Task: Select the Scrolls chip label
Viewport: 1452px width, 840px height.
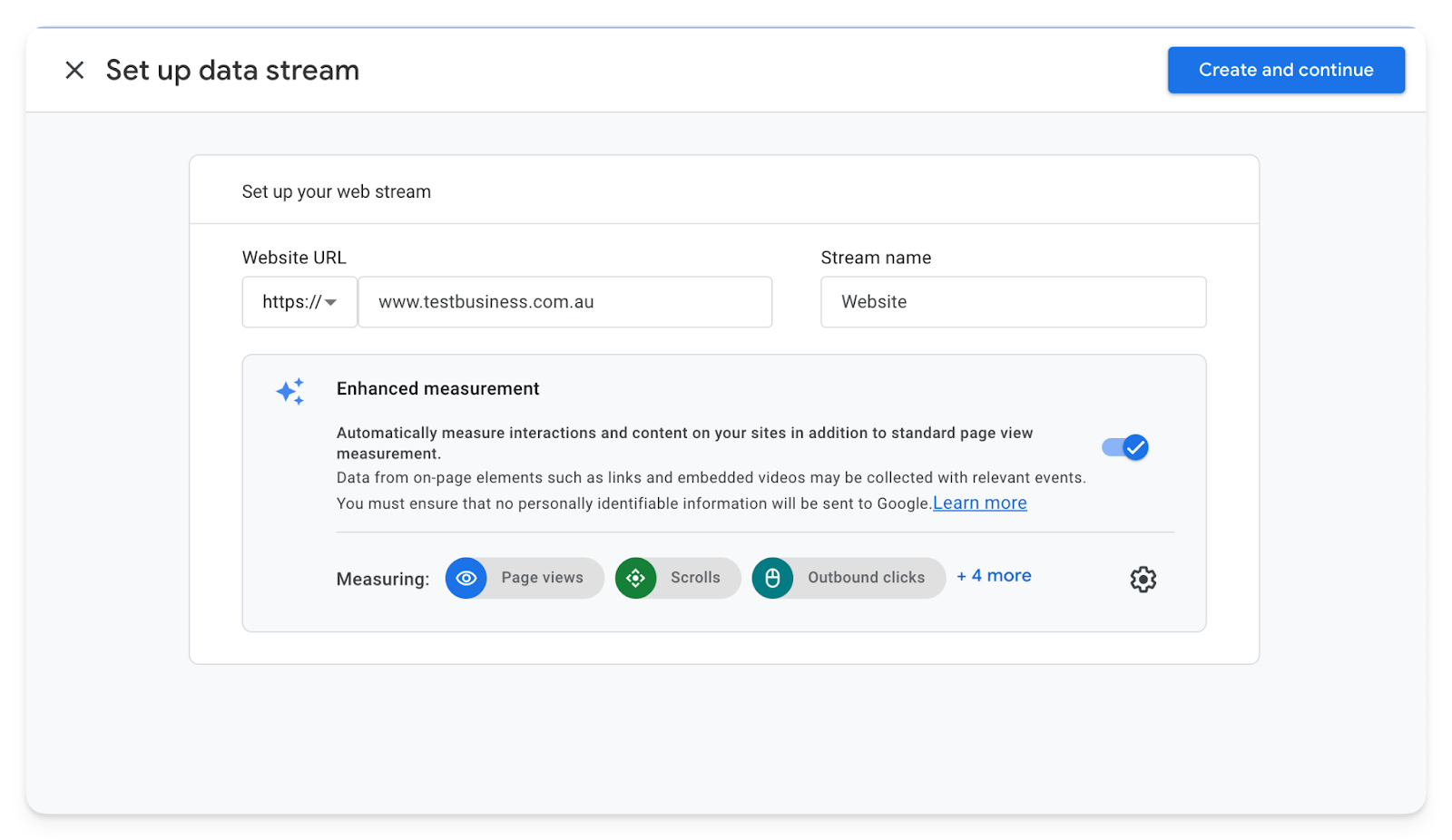Action: [695, 578]
